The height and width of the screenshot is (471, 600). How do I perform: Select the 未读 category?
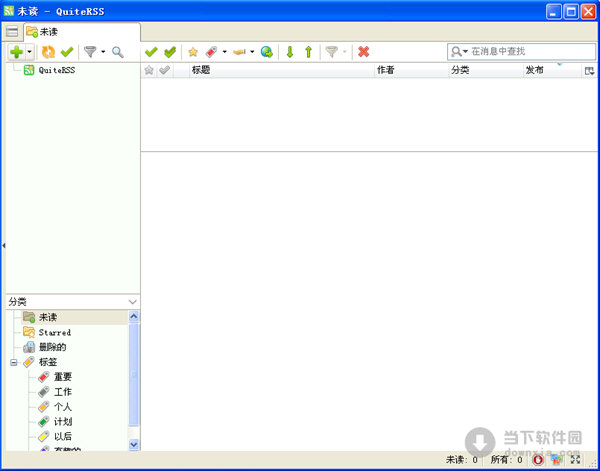click(x=75, y=317)
